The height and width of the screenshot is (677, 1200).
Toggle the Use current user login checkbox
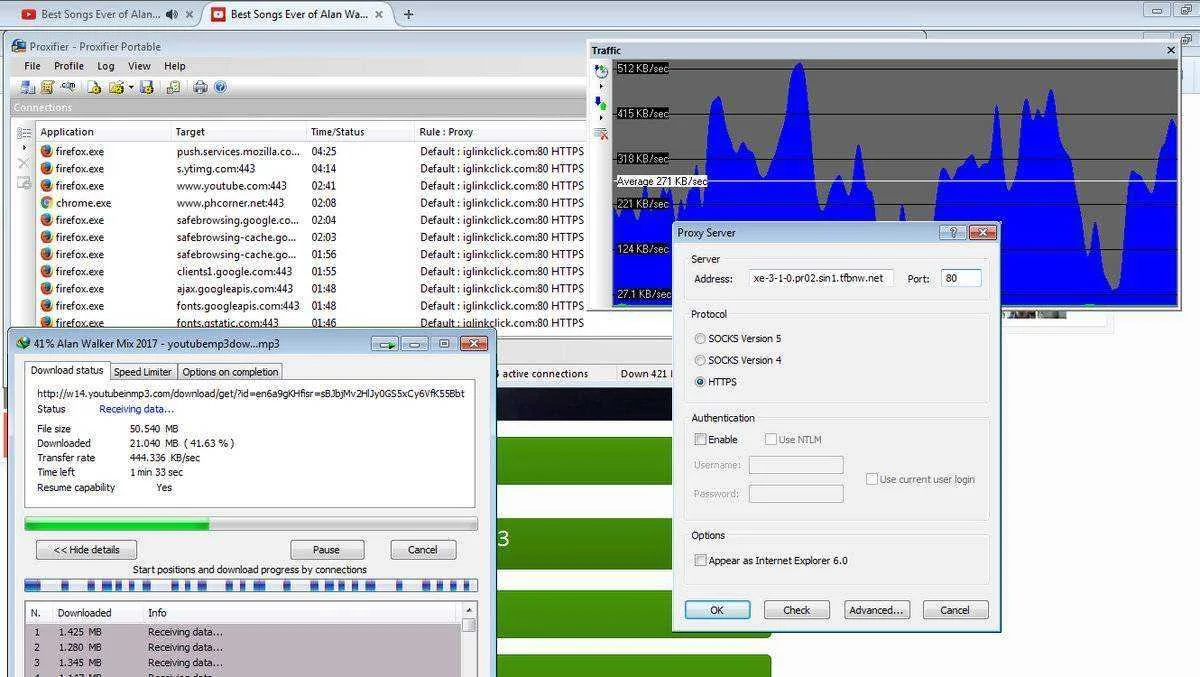872,479
